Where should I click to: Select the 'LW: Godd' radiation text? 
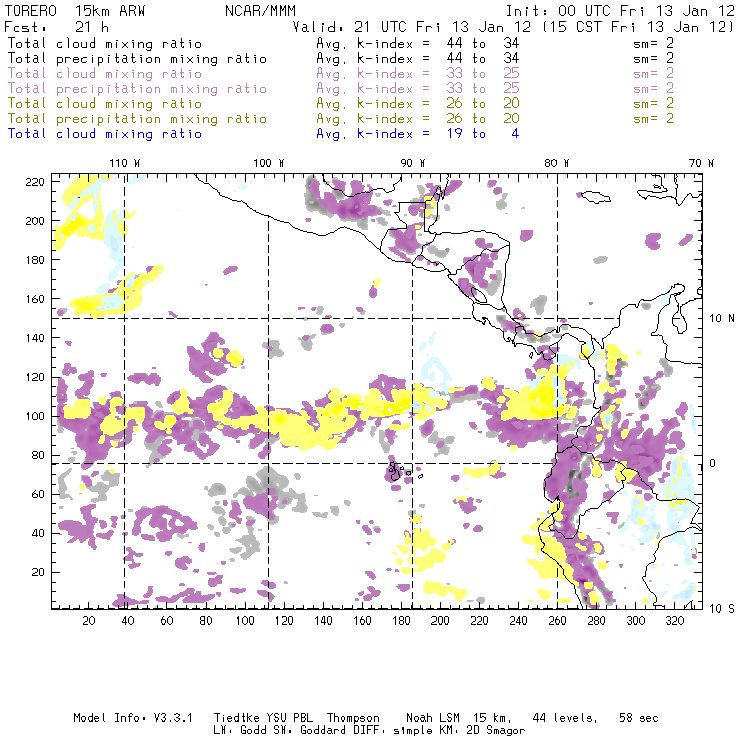tap(240, 731)
